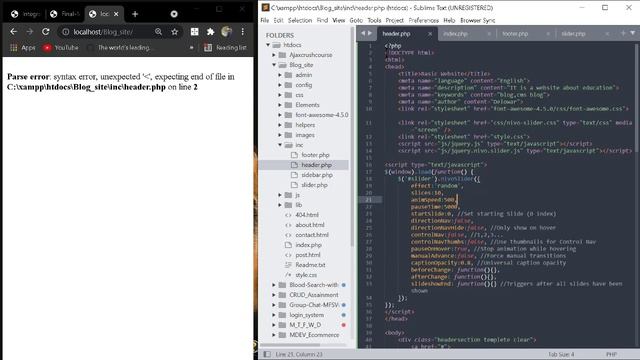Open contact.html file
This screenshot has width=640, height=360.
pos(312,235)
